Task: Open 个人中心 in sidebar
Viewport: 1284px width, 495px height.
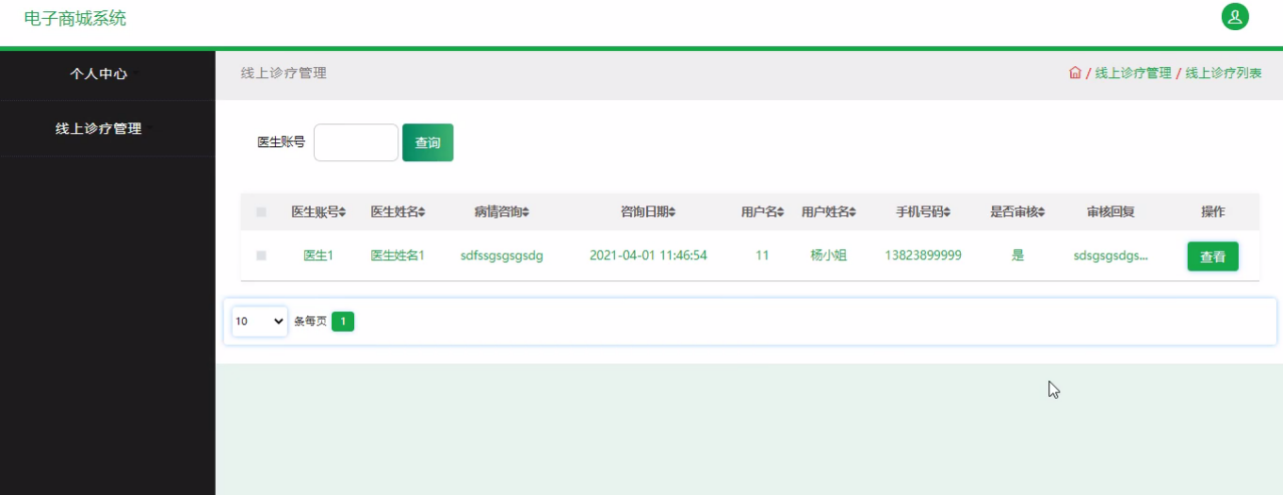Action: coord(98,74)
